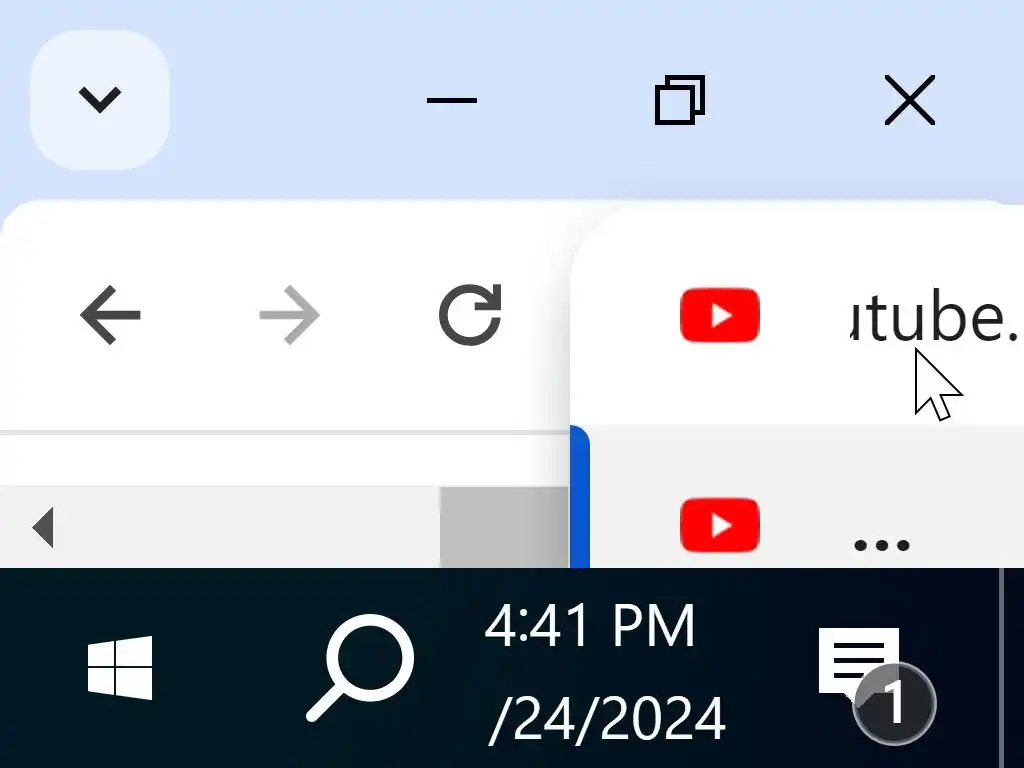Click the Show desktop sliver
1024x768 pixels.
coord(1012,667)
